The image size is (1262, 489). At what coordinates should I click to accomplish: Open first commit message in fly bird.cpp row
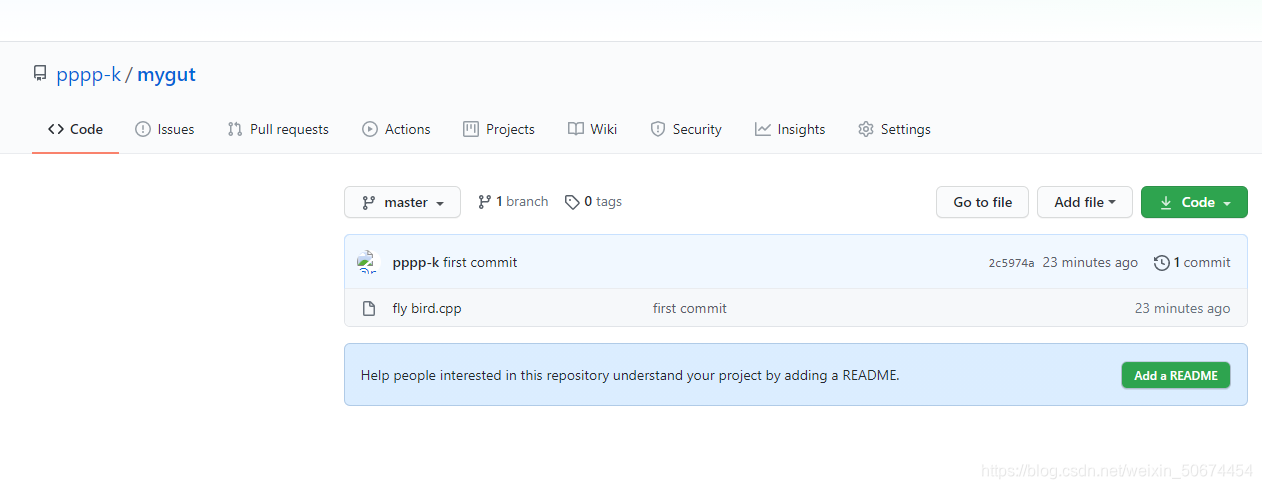690,308
